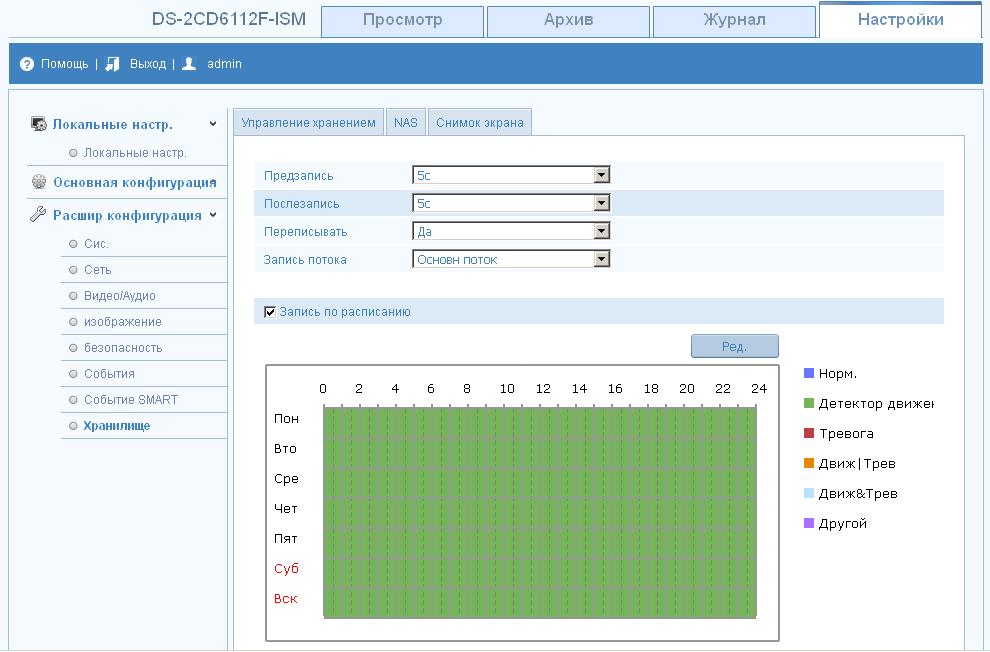Click the Помощь help question-mark icon
Screen dimensions: 990x652
27,64
